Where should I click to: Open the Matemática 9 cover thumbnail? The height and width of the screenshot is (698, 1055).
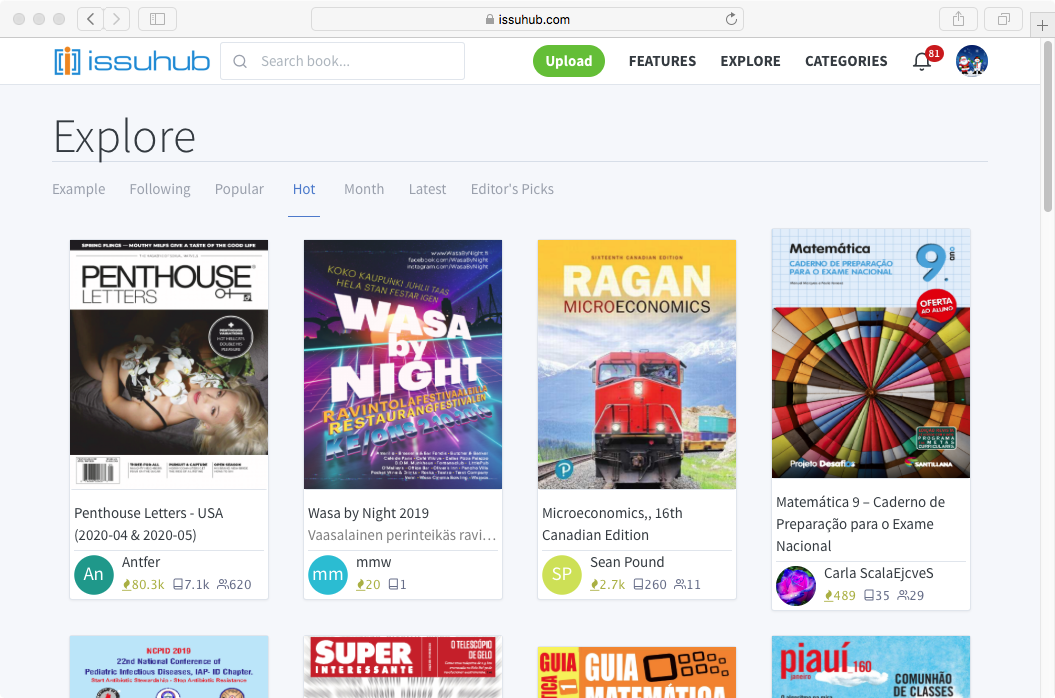click(871, 353)
